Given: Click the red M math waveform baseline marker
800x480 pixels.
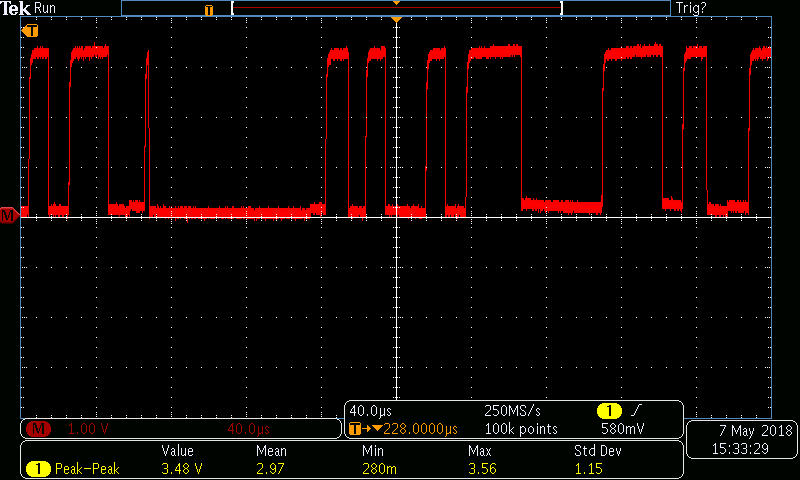Looking at the screenshot, I should pyautogui.click(x=8, y=216).
